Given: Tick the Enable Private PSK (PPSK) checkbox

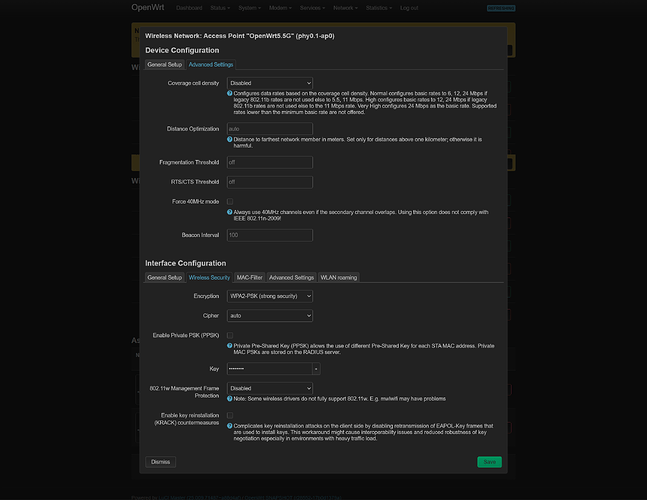Looking at the screenshot, I should 231,334.
